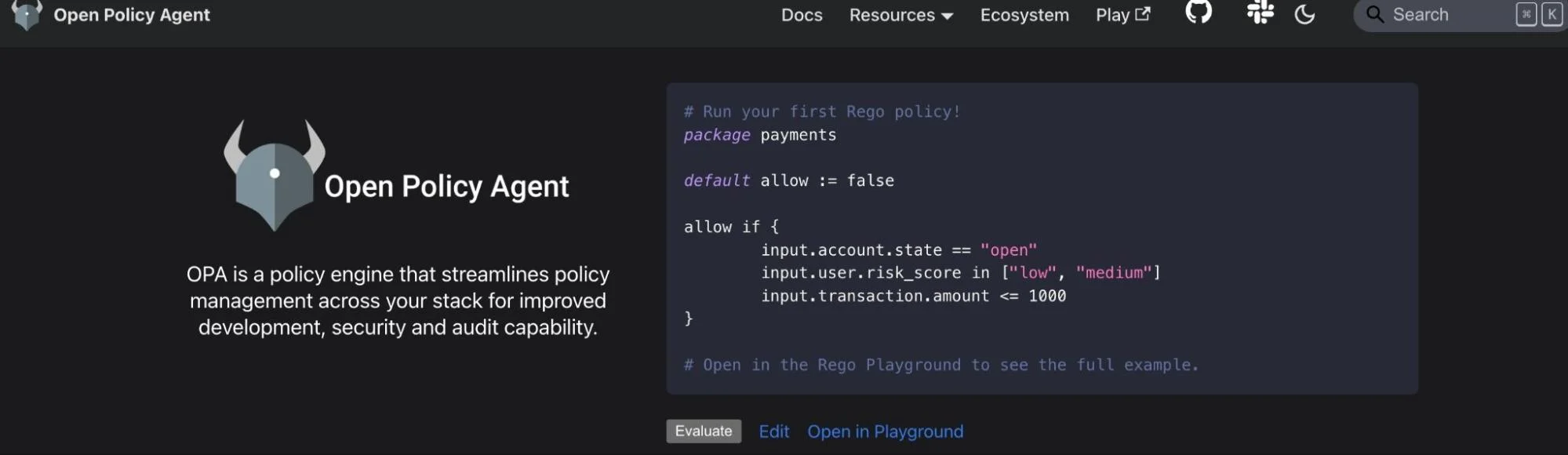
Task: Click the command key shortcut badge
Action: coord(1526,14)
